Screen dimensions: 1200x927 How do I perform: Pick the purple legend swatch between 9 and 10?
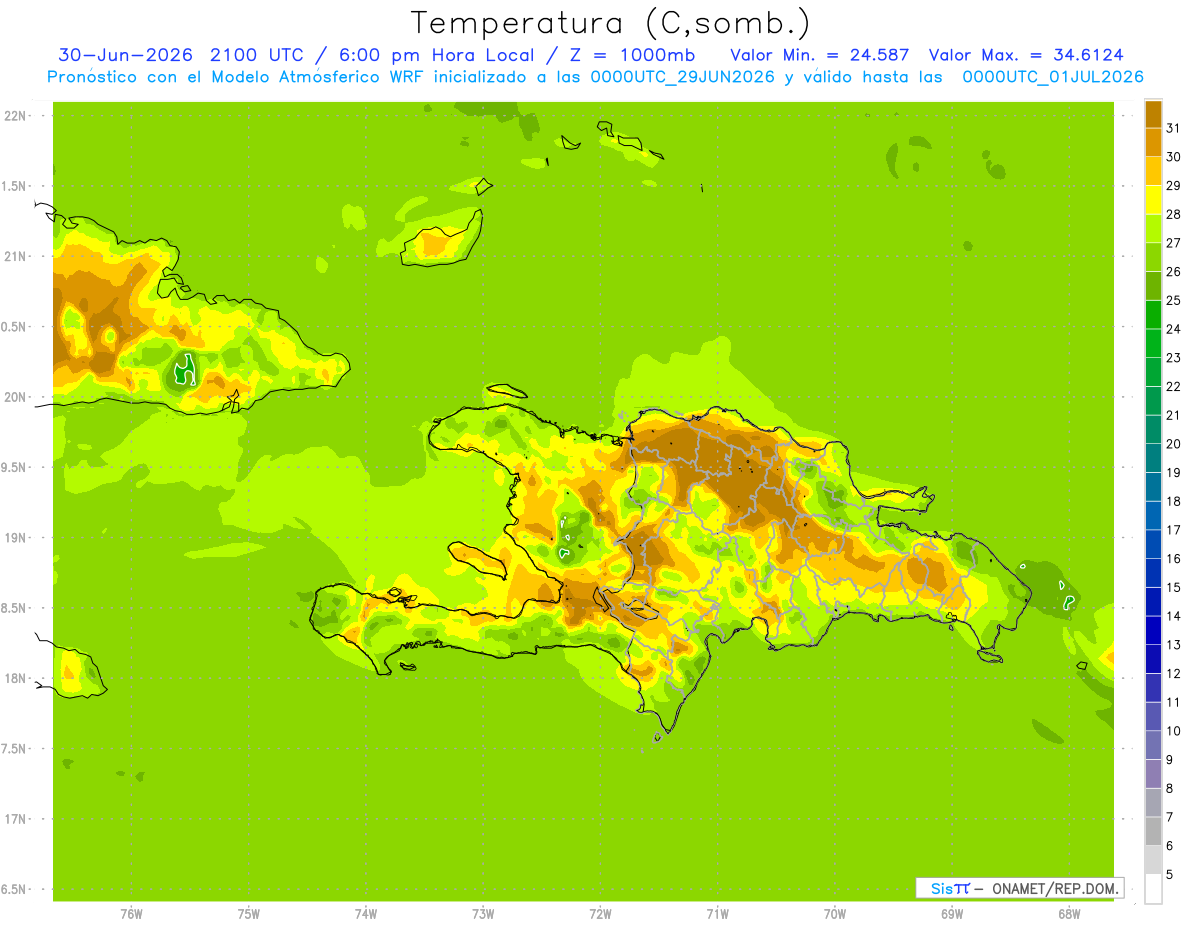[1153, 745]
